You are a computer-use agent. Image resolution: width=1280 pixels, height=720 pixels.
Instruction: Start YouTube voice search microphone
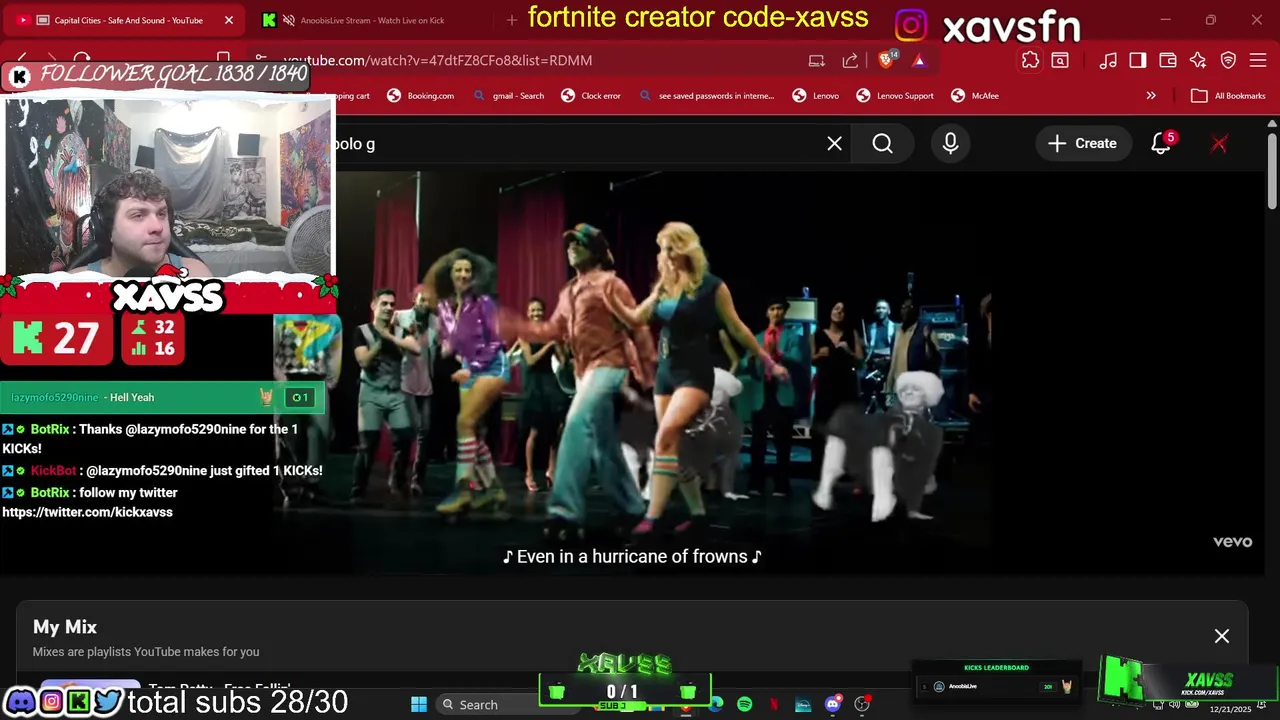pos(950,144)
